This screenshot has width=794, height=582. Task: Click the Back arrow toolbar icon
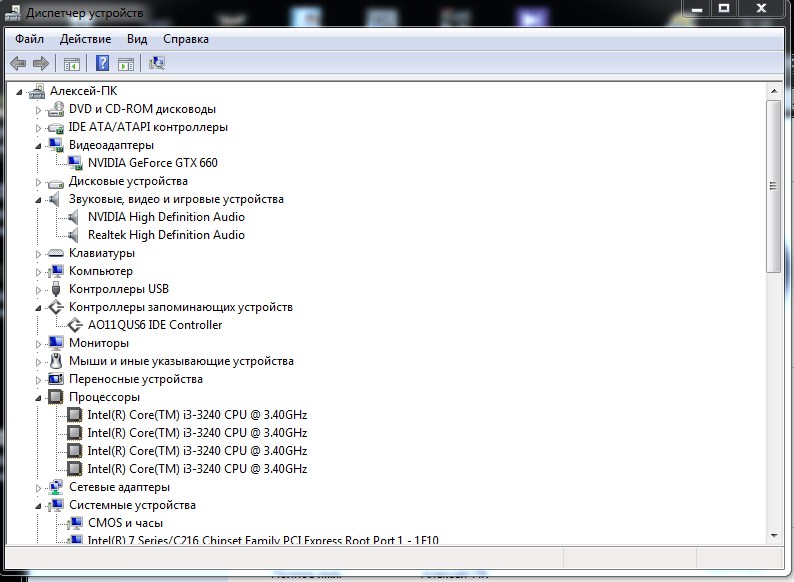point(18,64)
